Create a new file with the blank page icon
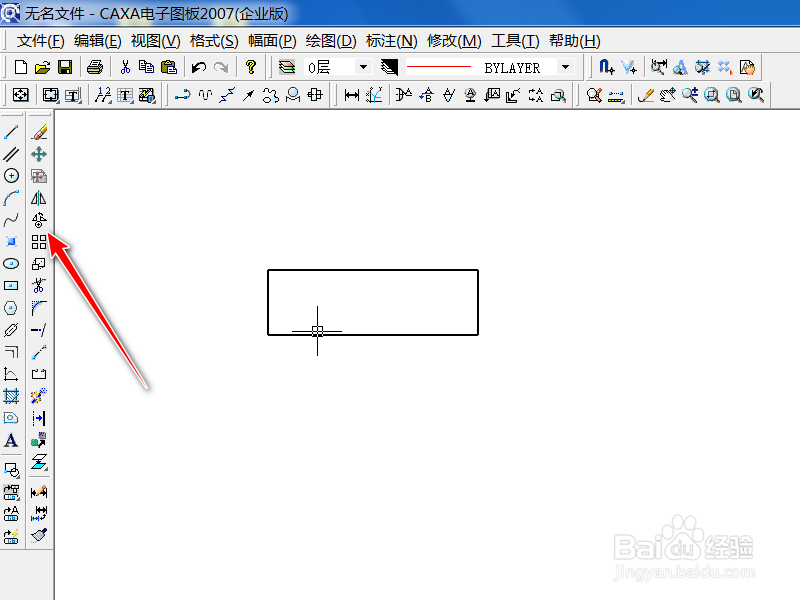Screen dimensions: 800x600 21,67
